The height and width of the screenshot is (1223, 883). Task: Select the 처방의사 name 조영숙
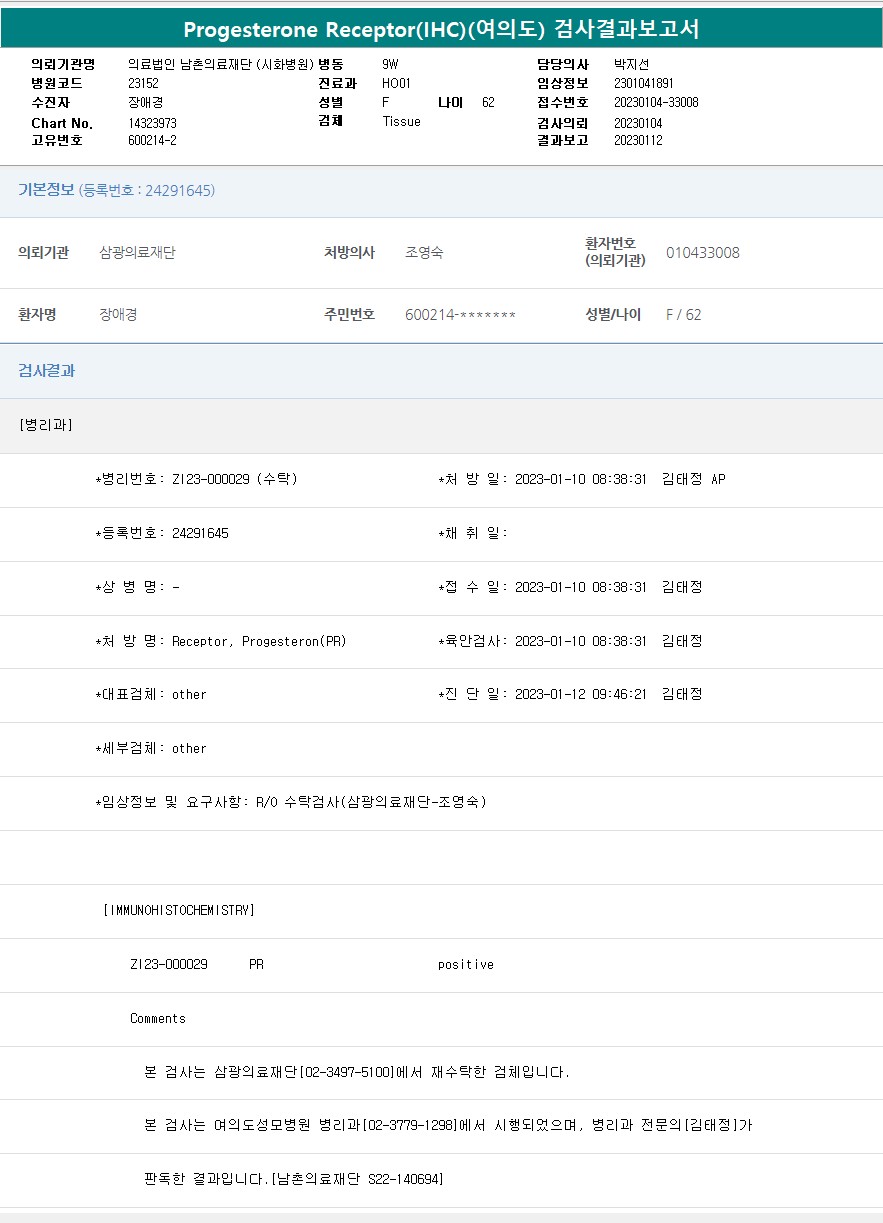click(x=424, y=253)
